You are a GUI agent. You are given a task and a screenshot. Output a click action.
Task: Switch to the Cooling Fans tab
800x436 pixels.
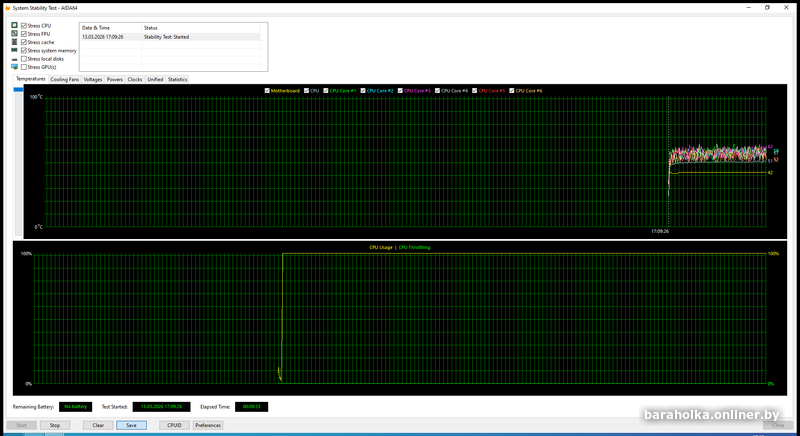point(64,79)
